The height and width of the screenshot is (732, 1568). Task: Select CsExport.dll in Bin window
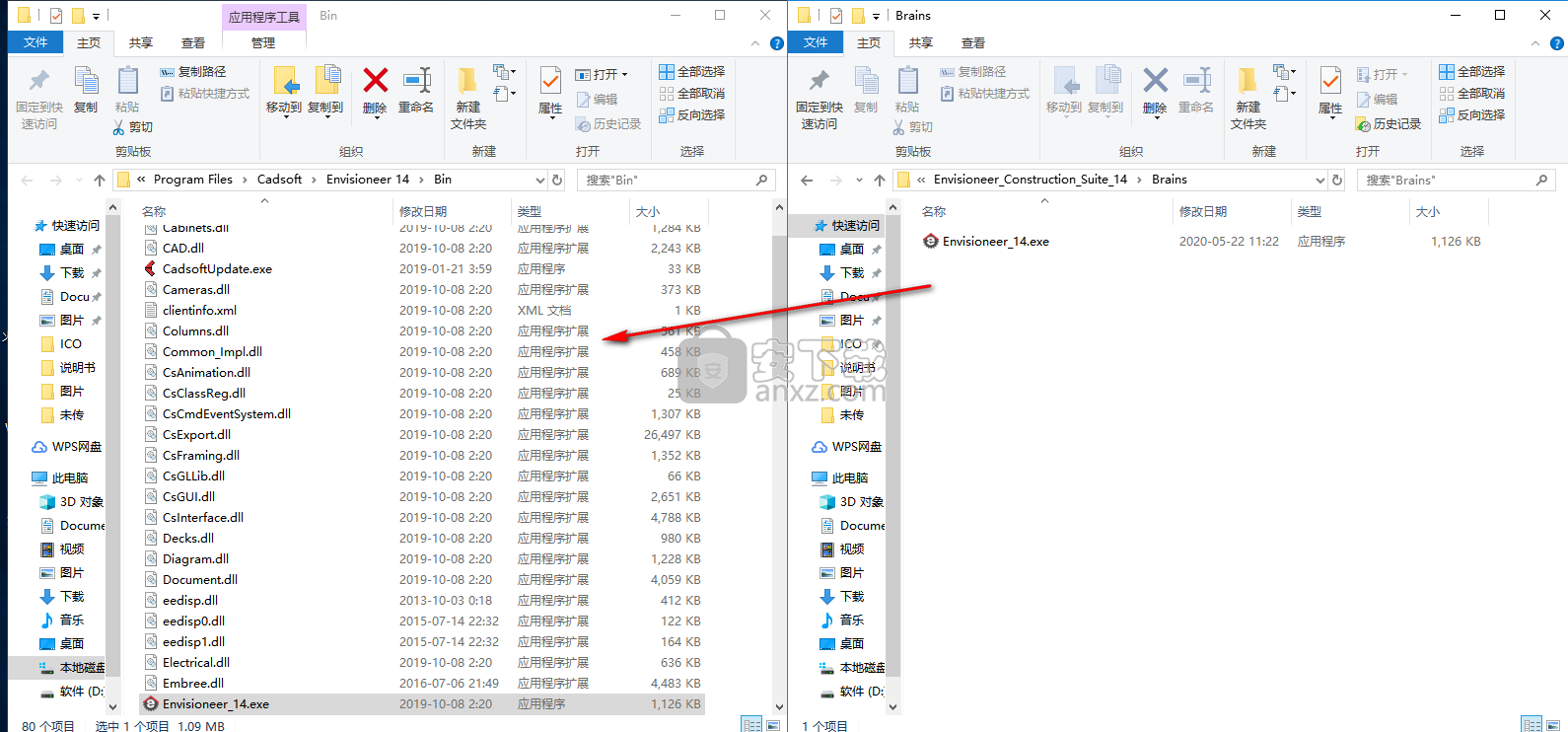pyautogui.click(x=196, y=434)
